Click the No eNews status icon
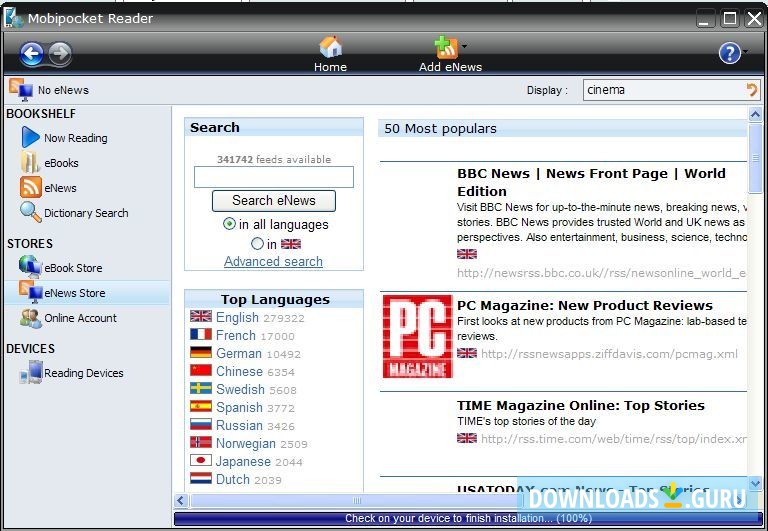Screen dimensions: 768x531 [x=21, y=90]
